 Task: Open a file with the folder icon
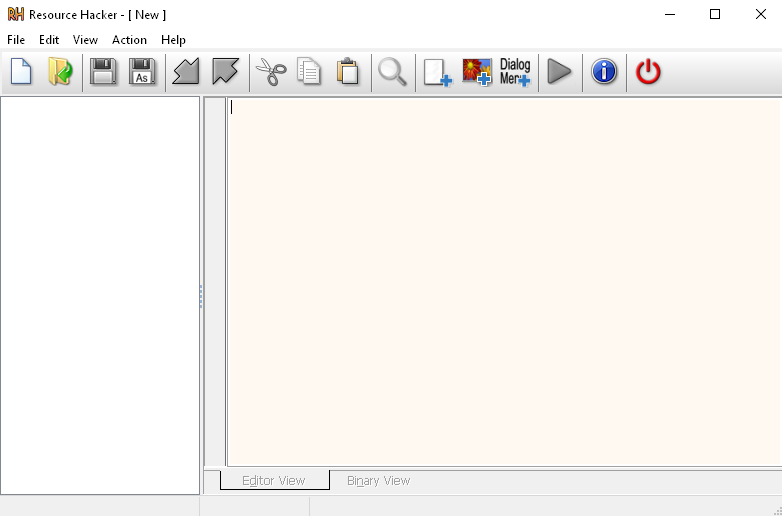[60, 72]
